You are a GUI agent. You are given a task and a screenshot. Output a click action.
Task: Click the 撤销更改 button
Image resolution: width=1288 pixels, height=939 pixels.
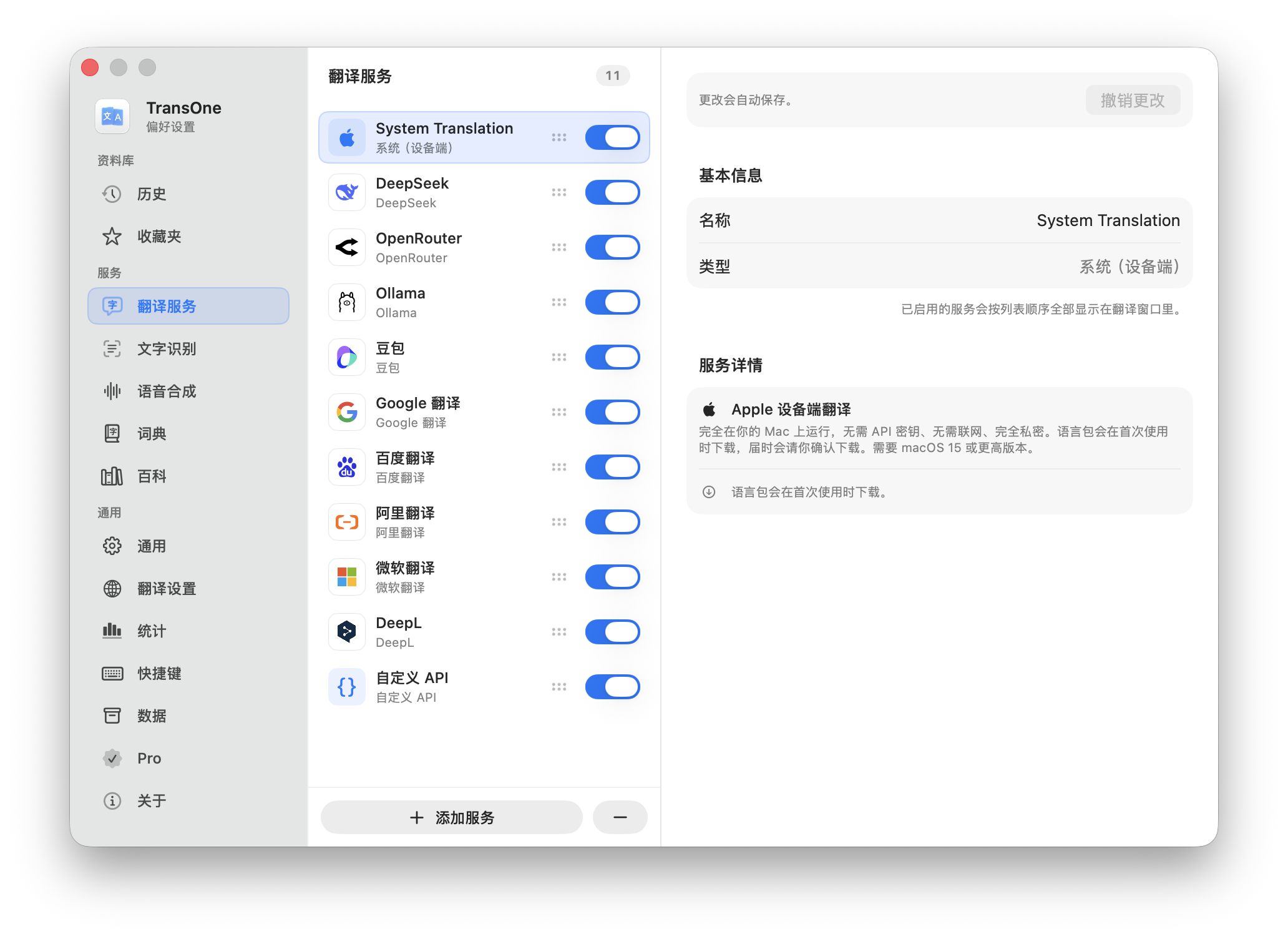(1133, 100)
